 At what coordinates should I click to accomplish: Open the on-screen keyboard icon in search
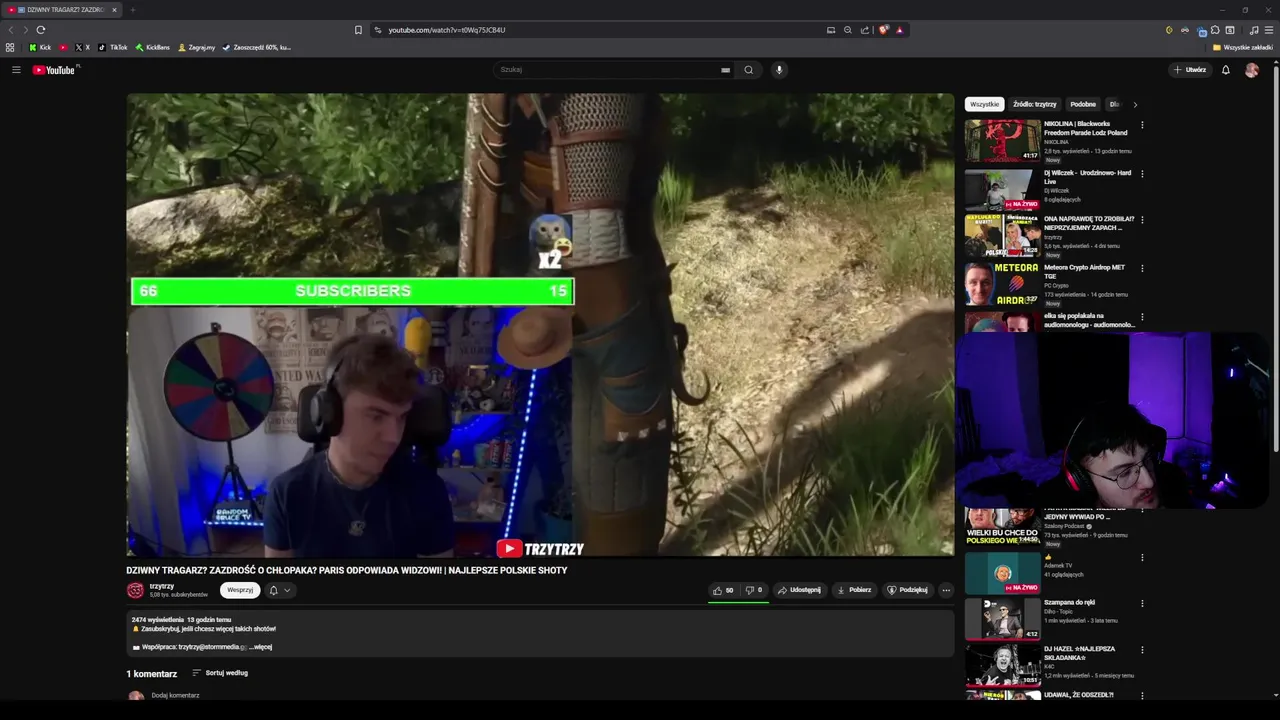[725, 70]
